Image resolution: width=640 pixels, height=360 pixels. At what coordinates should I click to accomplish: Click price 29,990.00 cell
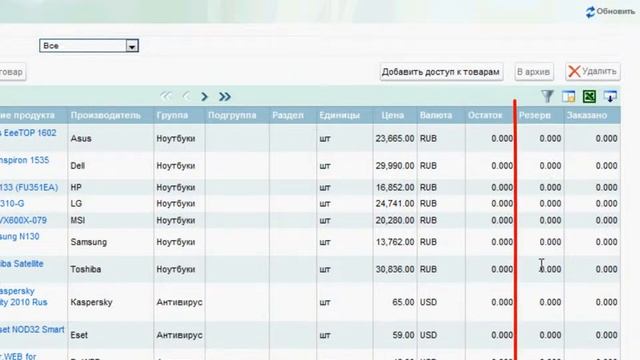pos(395,166)
